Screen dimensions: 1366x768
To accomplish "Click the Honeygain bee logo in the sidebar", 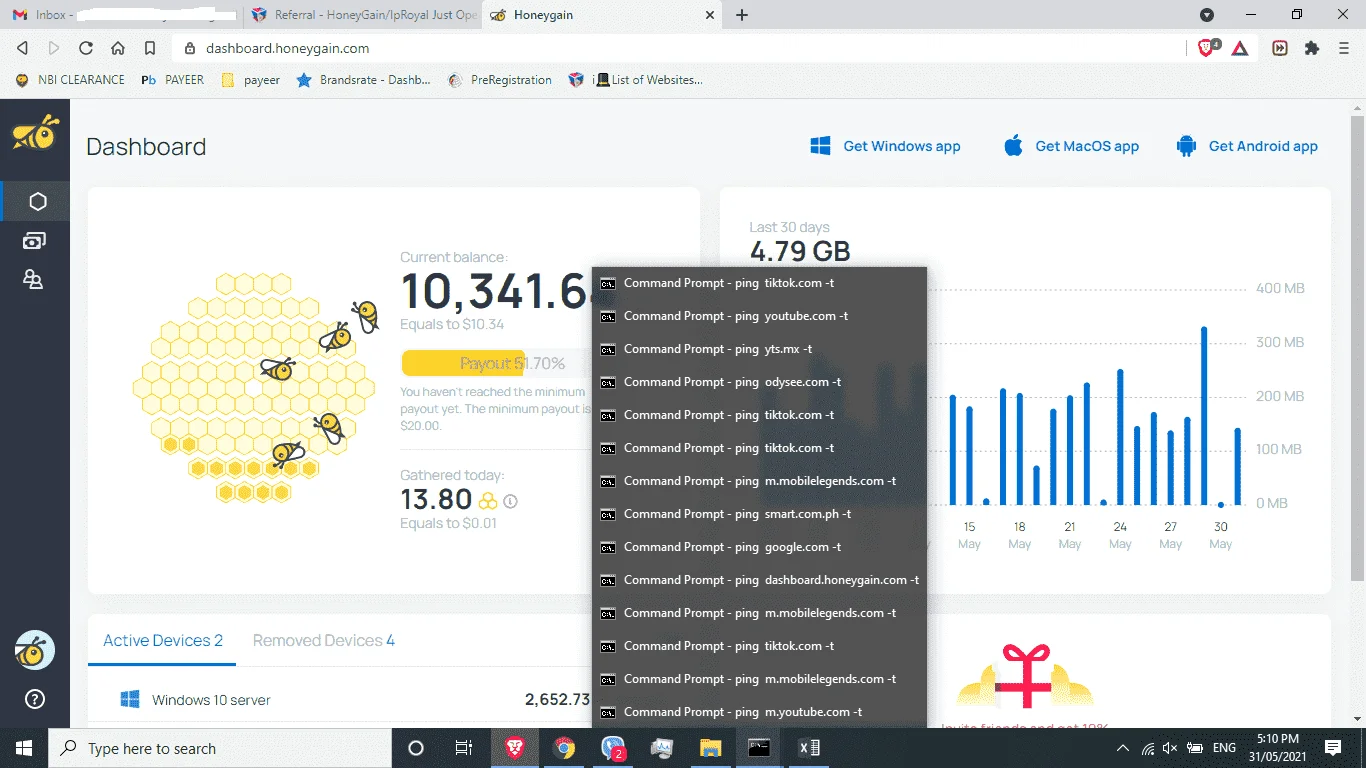I will [x=35, y=133].
